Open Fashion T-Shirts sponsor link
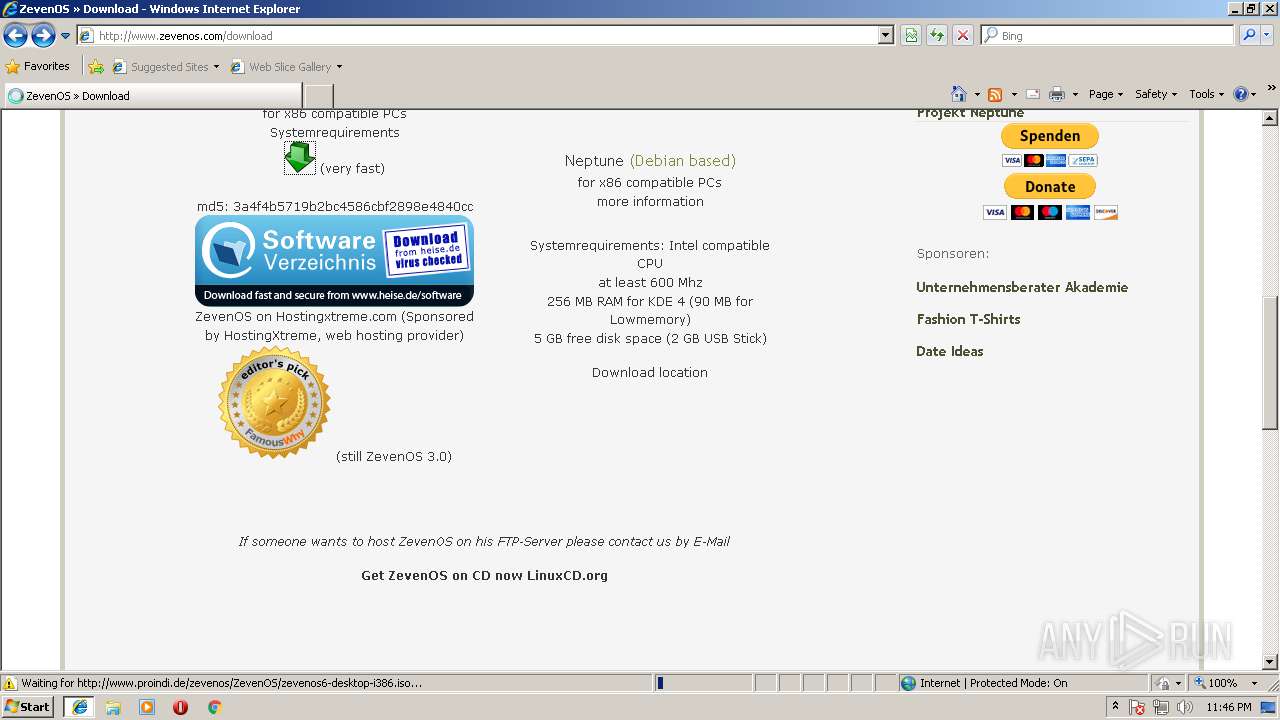 coord(968,319)
